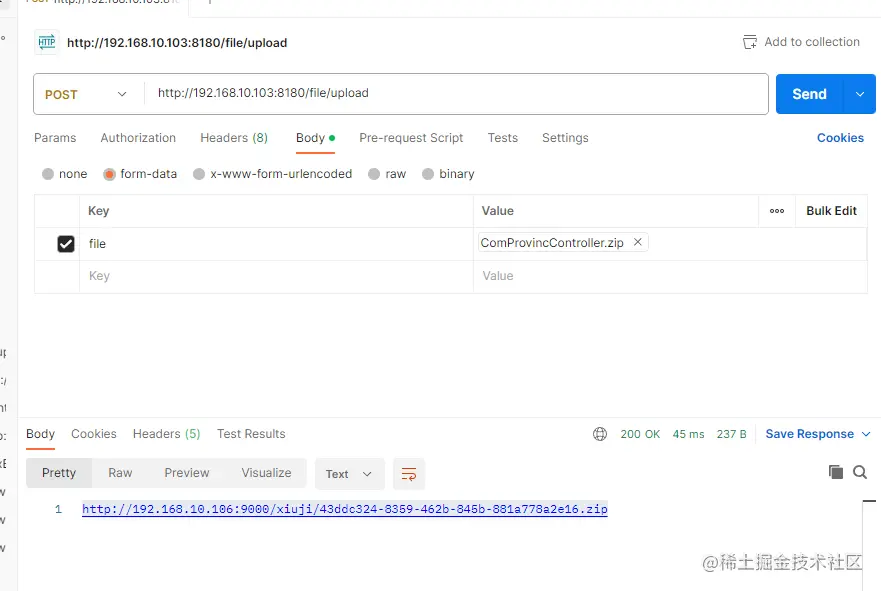The height and width of the screenshot is (591, 881).
Task: Select the Pretty view
Action: 59,473
